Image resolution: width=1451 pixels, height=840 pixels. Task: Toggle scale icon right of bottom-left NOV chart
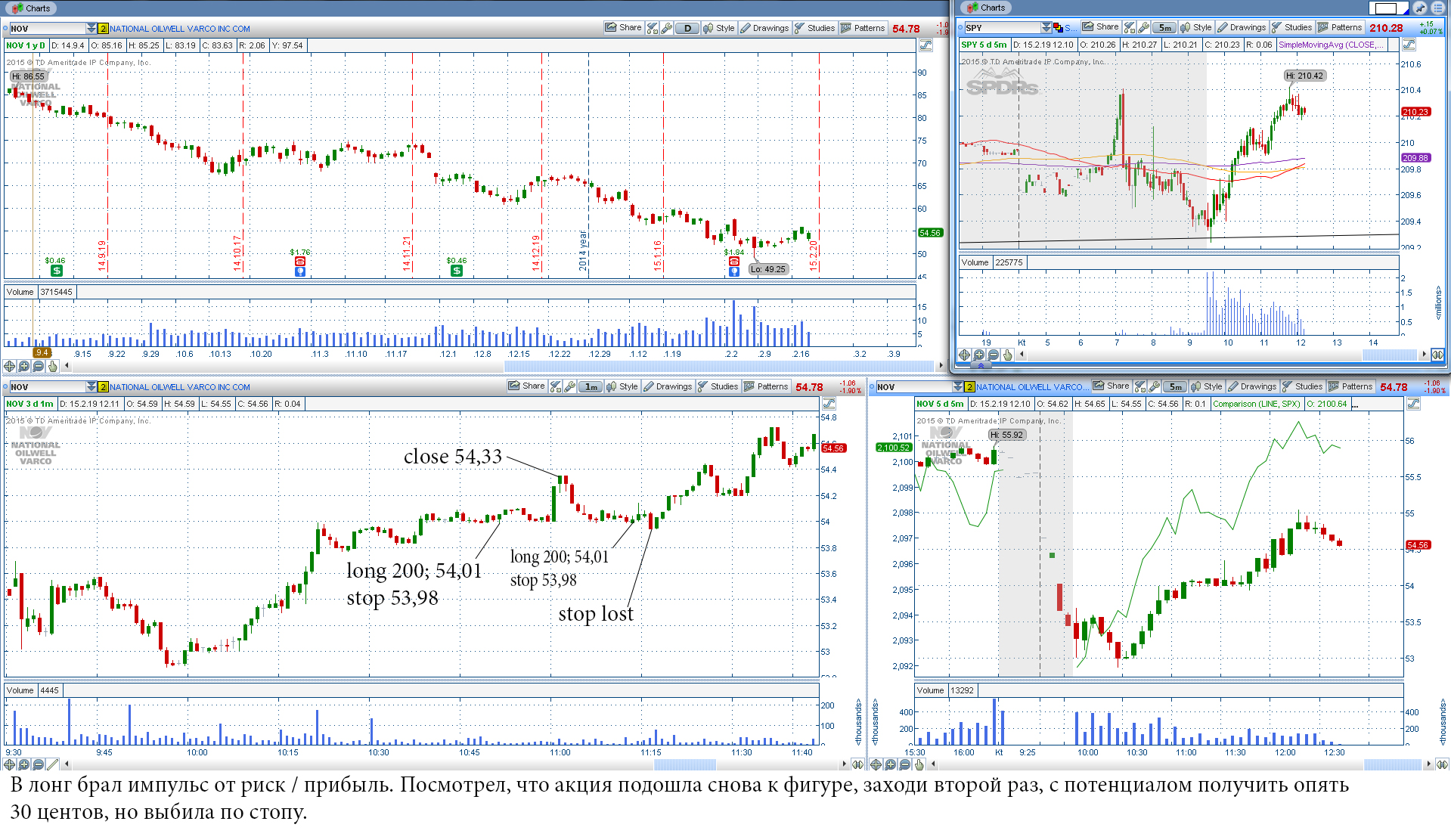829,404
